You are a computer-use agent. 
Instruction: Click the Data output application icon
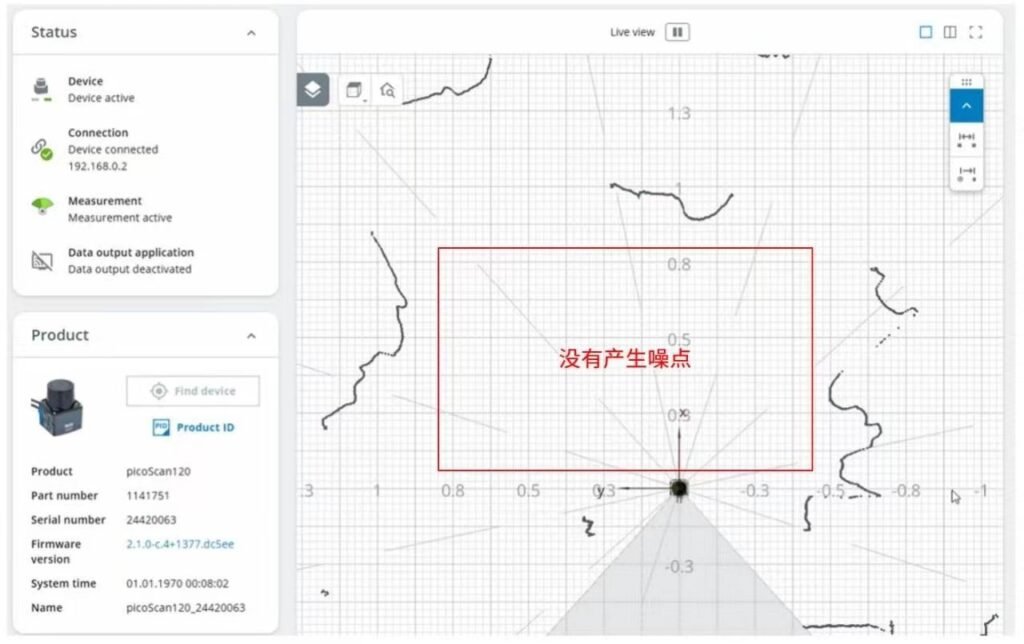point(41,261)
